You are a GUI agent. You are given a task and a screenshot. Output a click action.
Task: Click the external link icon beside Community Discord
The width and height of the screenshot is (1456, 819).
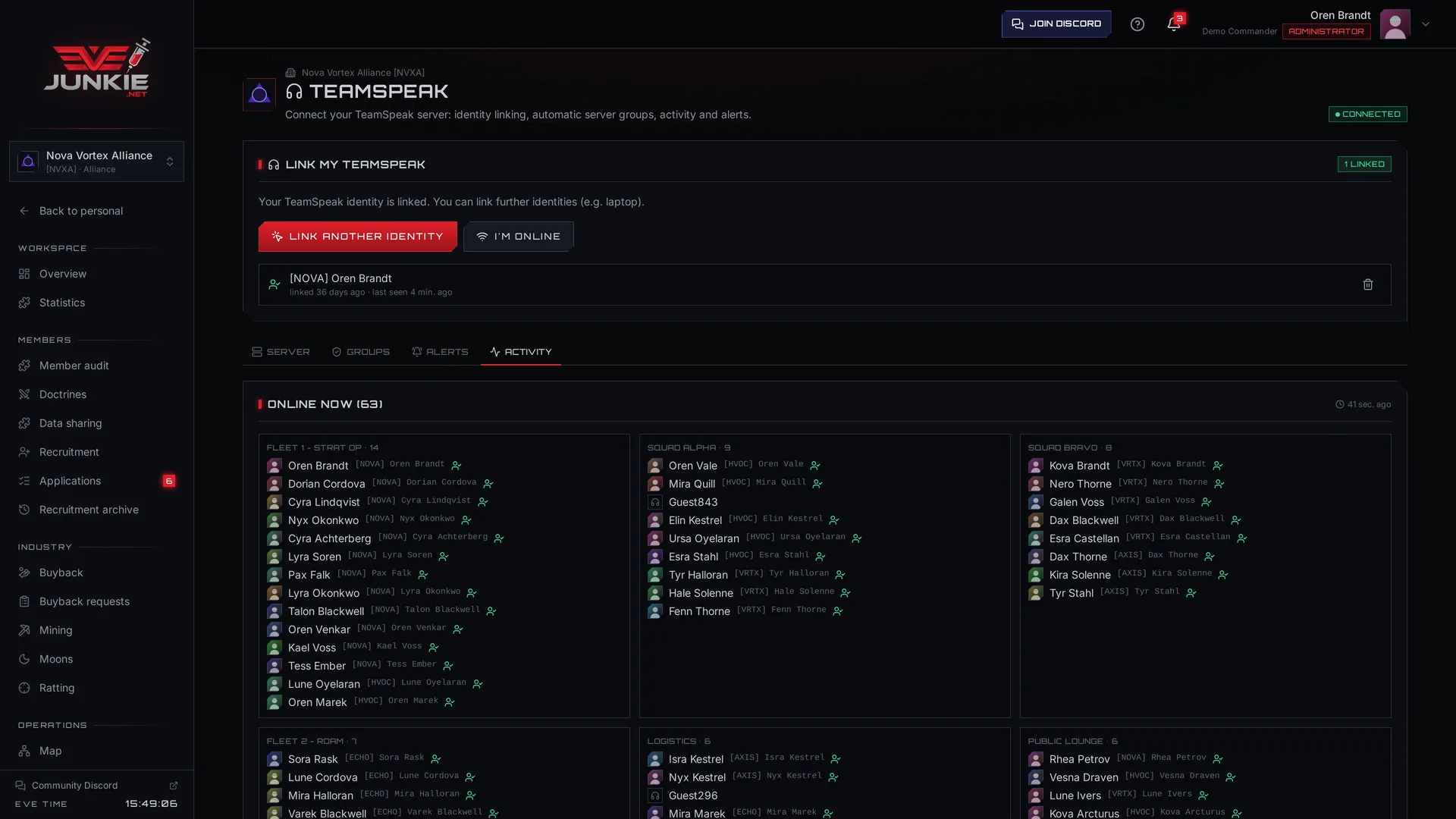[173, 786]
